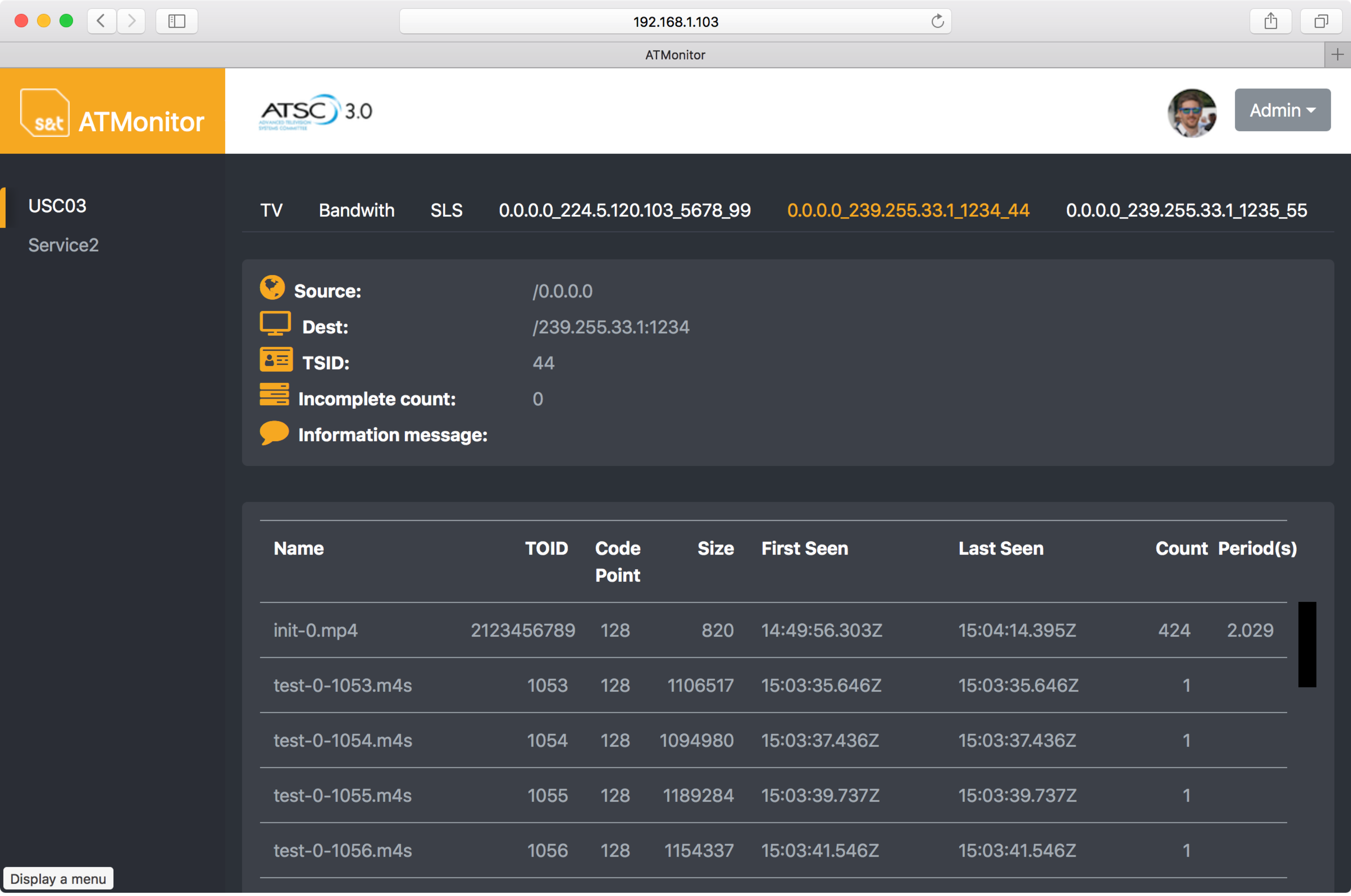Screen dimensions: 1351x896
Task: Click the Display a menu tooltip
Action: pyautogui.click(x=58, y=879)
